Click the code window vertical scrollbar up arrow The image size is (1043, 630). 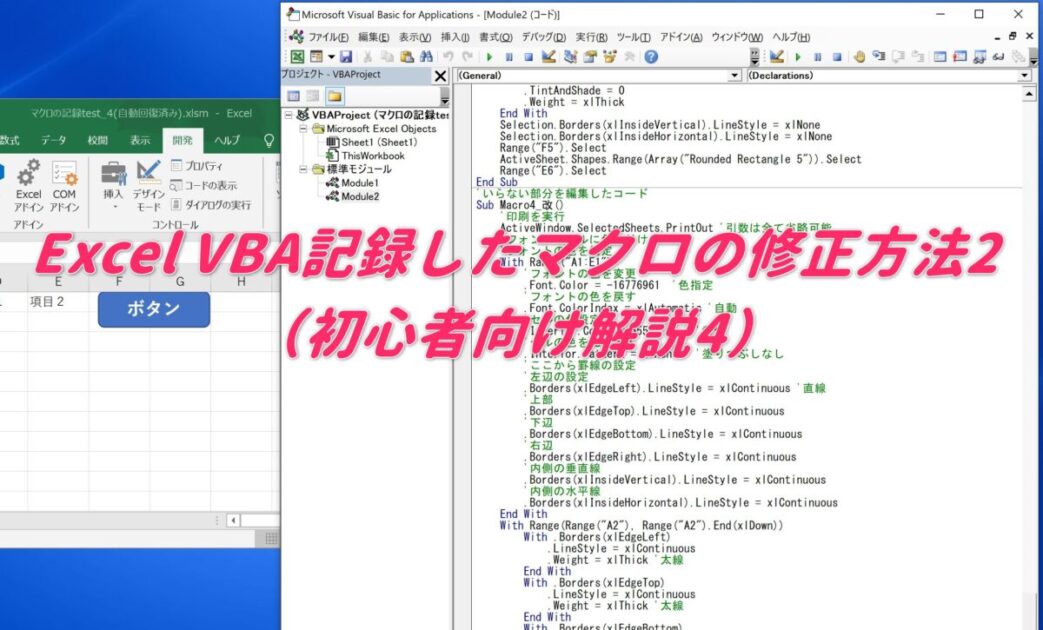(1029, 94)
